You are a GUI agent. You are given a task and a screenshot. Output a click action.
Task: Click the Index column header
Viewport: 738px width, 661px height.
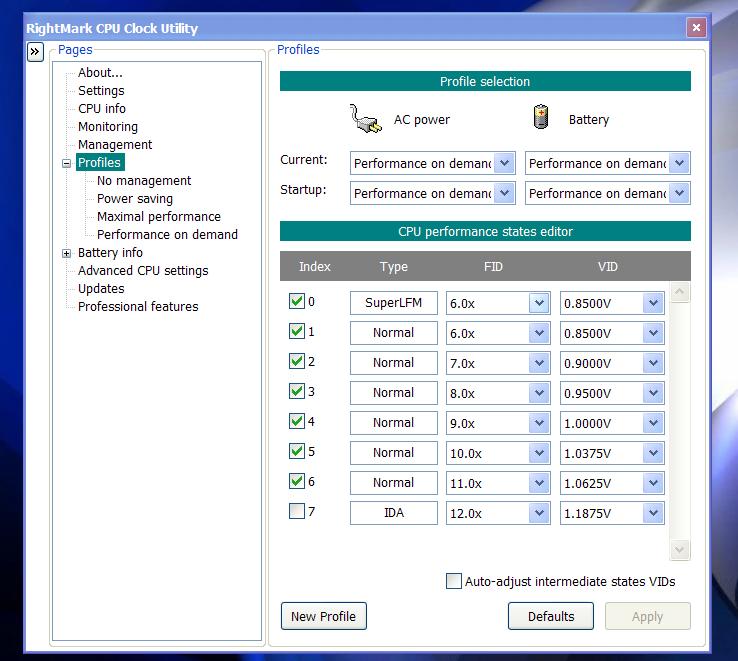[314, 266]
